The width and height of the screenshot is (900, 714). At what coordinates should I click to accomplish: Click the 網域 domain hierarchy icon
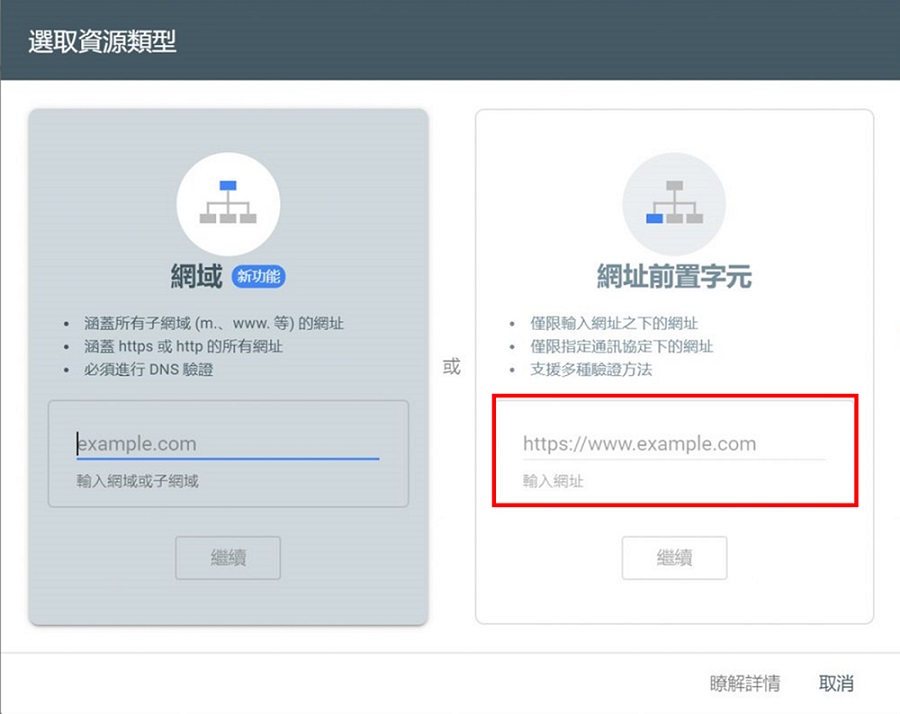pyautogui.click(x=228, y=204)
